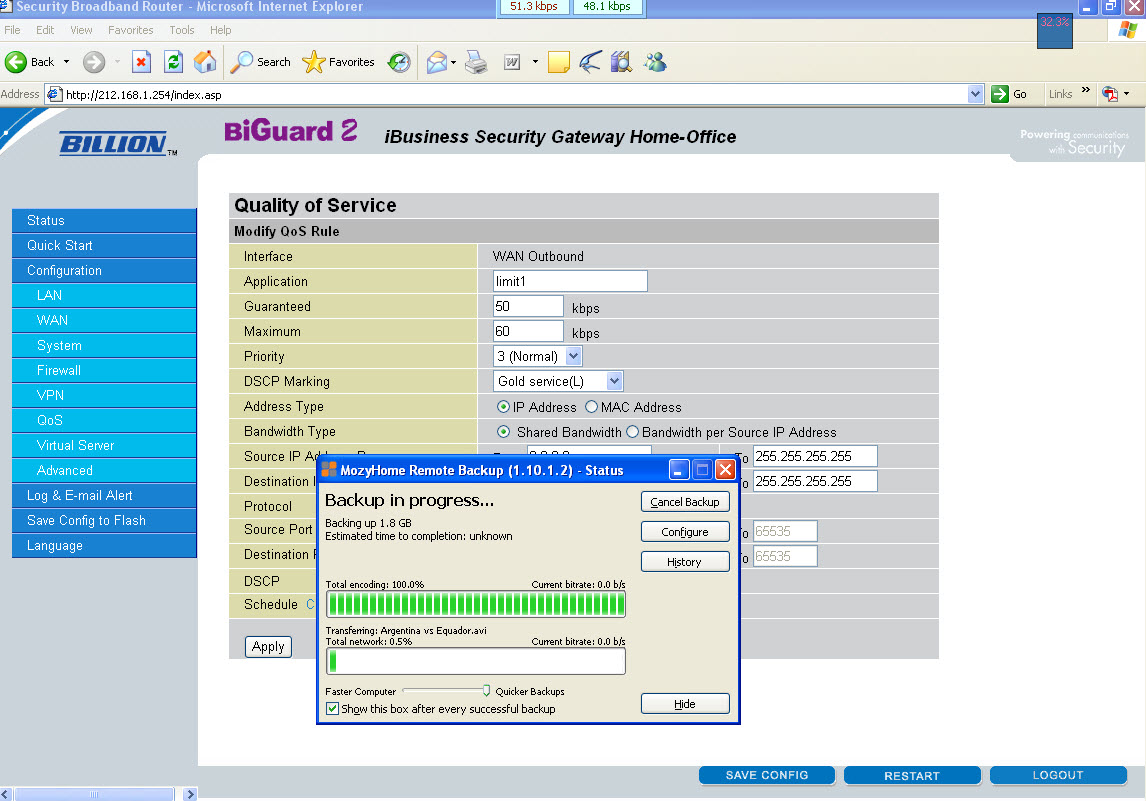Click the Total encoding progress bar
Screen dimensions: 1146x801
coord(476,605)
